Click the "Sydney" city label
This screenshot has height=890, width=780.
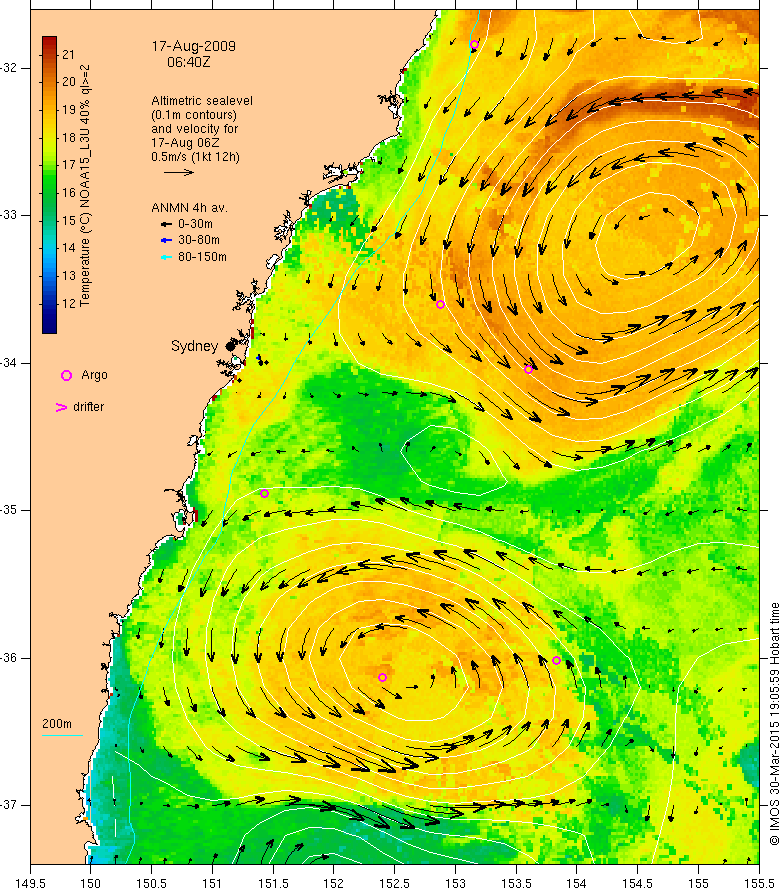pos(194,346)
